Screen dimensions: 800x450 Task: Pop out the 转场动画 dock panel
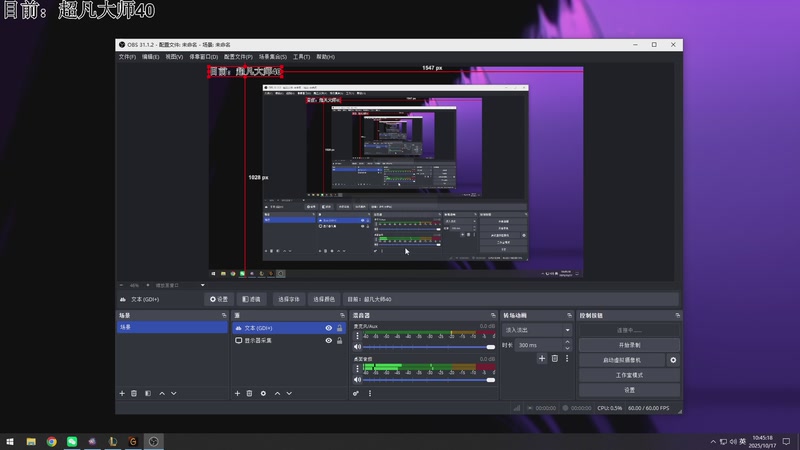click(569, 315)
